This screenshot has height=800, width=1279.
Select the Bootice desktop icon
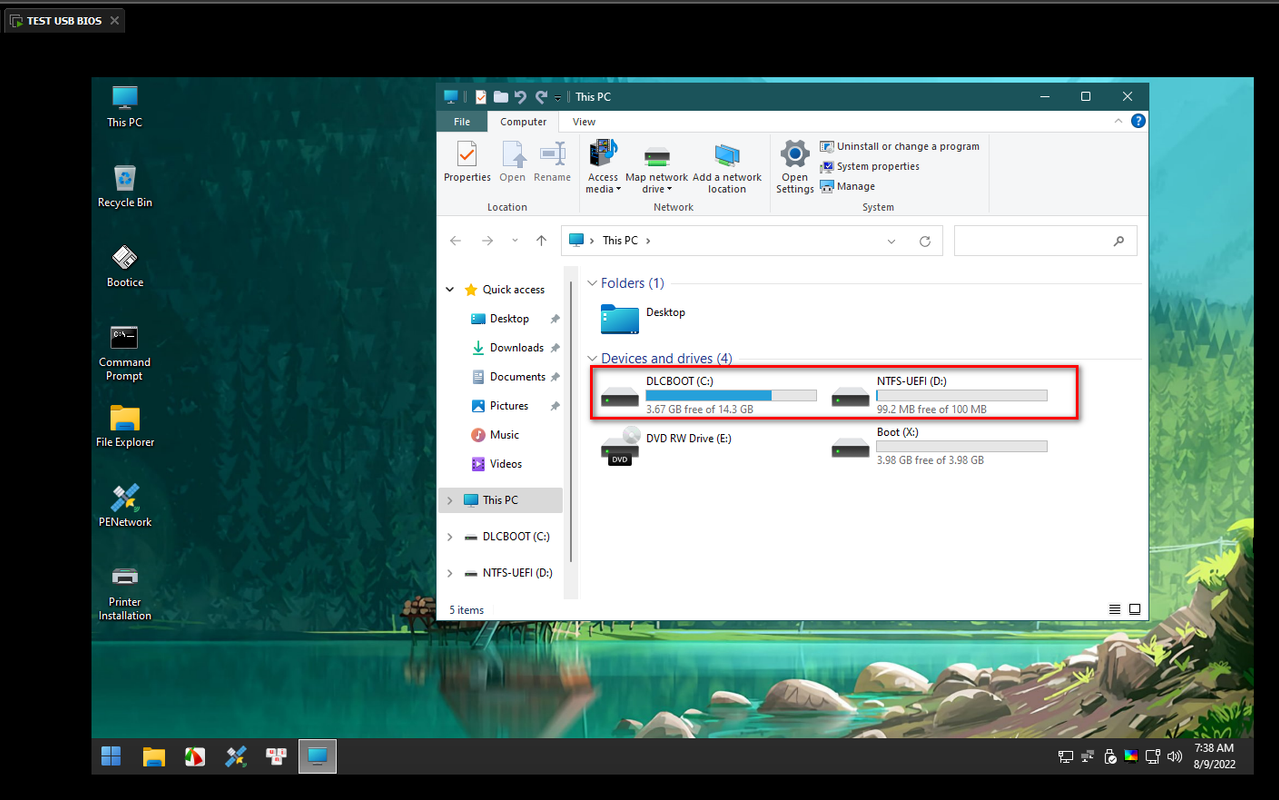point(125,267)
